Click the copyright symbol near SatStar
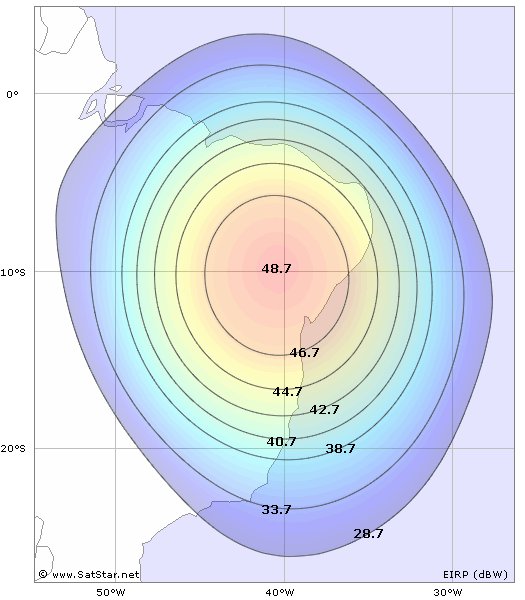Screen dimensions: 525x600 click(43, 574)
